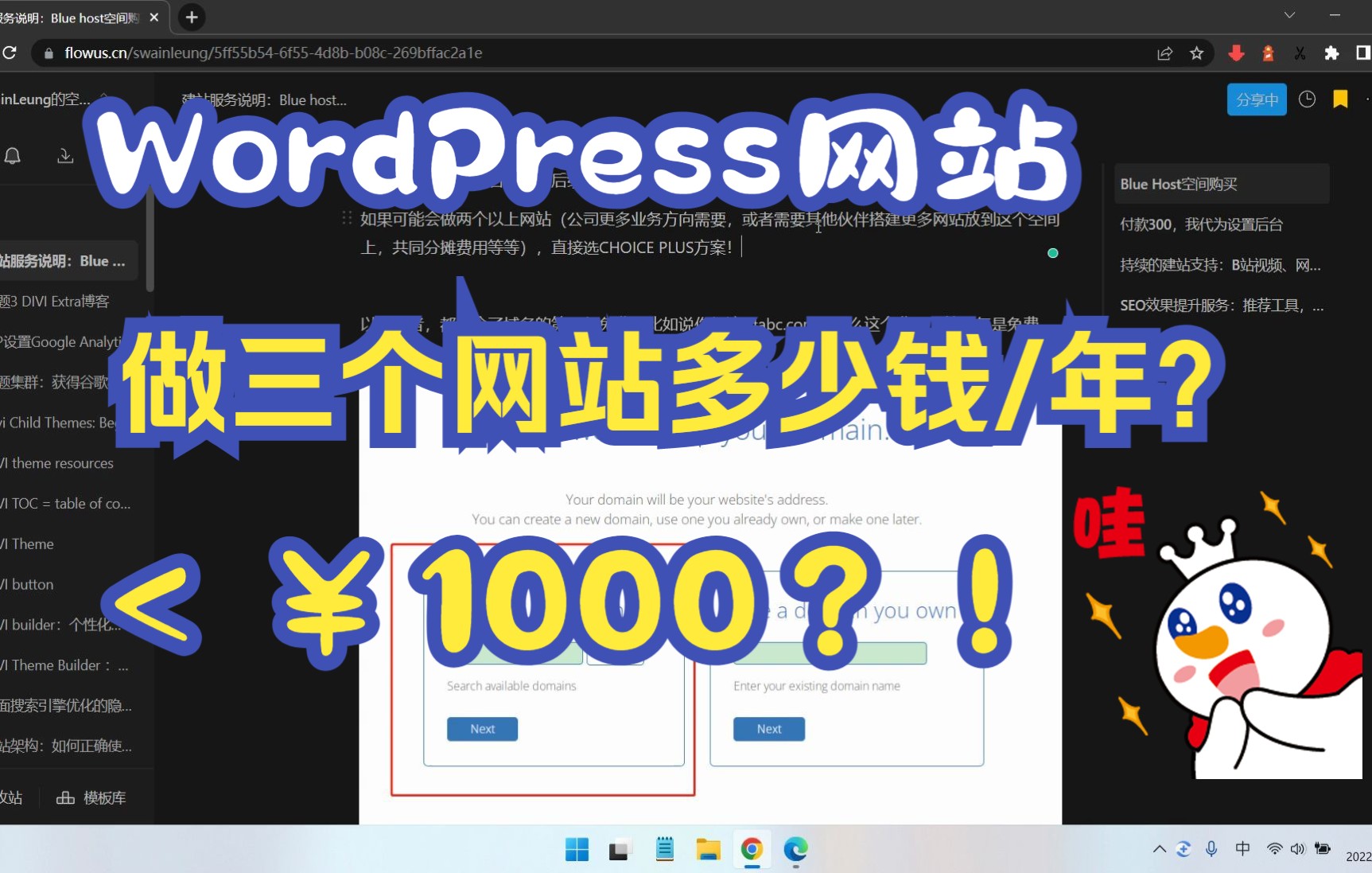Click the import/download icon in the sidebar
Viewport: 1372px width, 873px height.
tap(65, 156)
